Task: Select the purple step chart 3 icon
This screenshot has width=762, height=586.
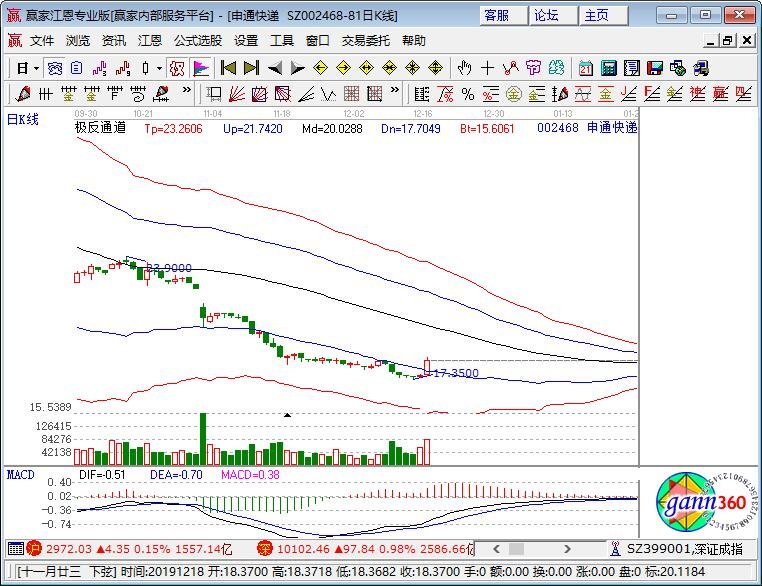Action: click(100, 69)
